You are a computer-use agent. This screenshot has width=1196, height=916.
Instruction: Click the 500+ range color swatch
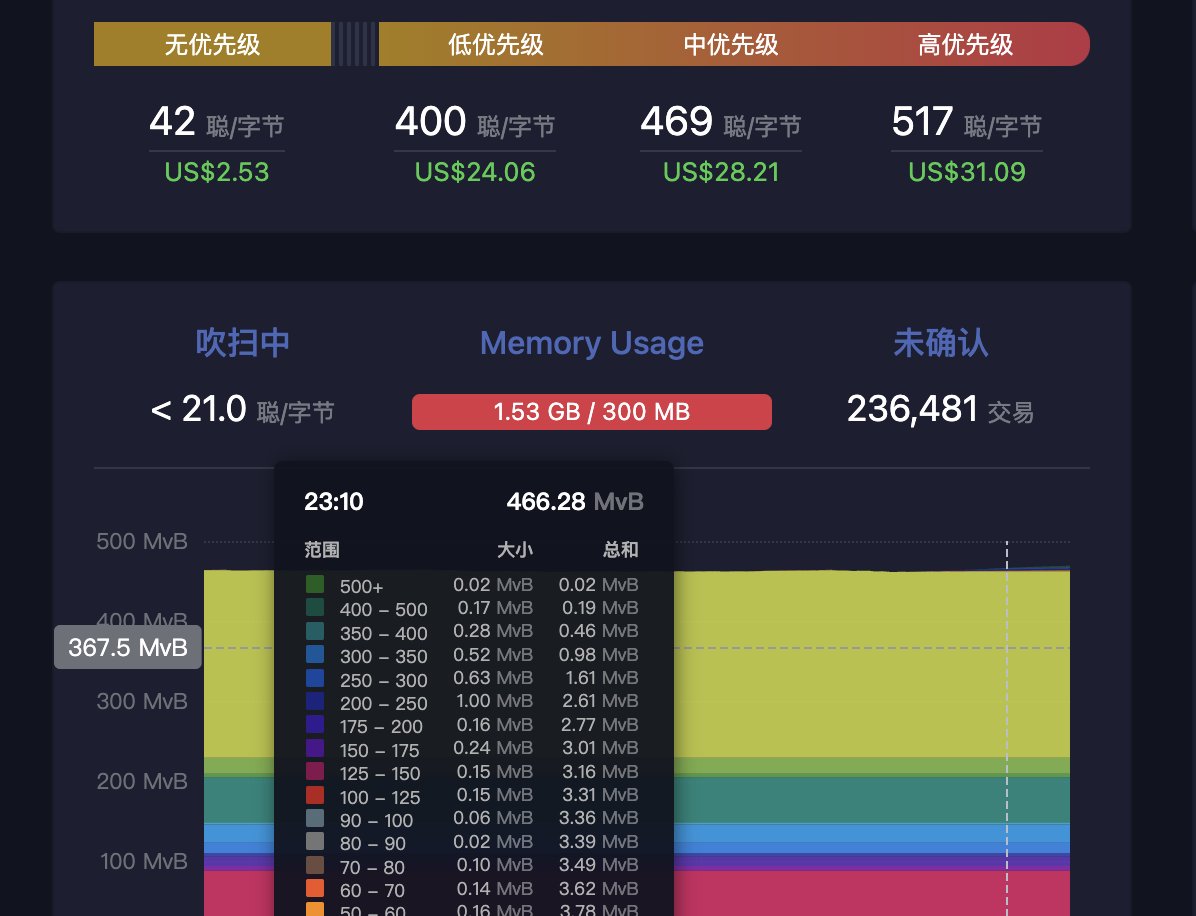coord(315,584)
